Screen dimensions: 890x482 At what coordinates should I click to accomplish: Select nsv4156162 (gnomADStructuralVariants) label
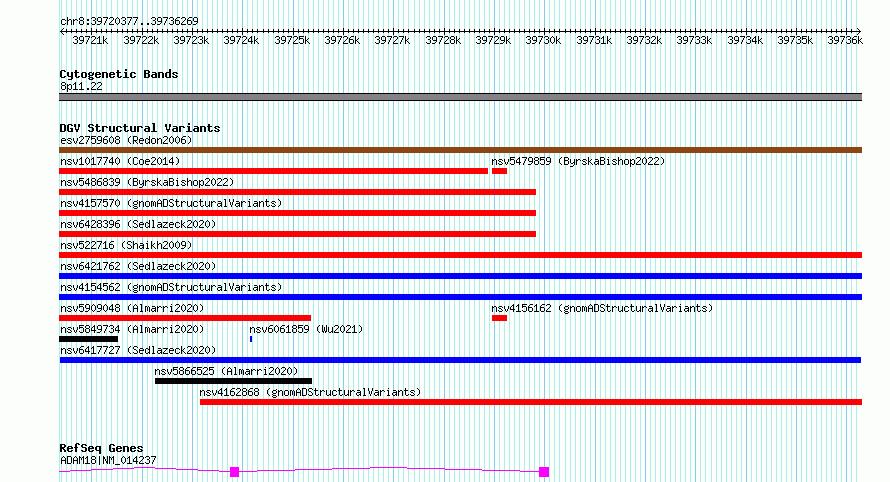point(602,308)
